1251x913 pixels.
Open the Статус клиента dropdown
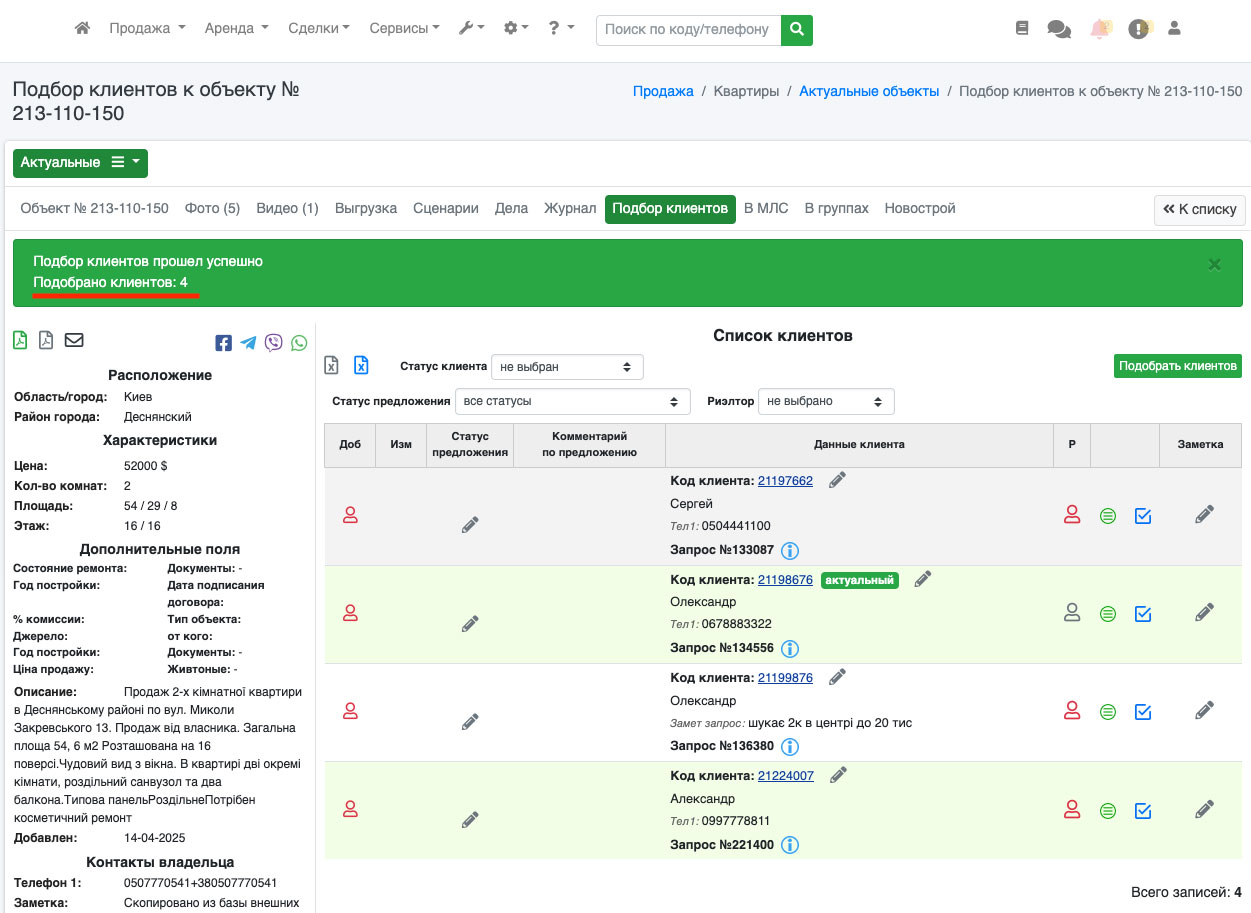pos(567,367)
